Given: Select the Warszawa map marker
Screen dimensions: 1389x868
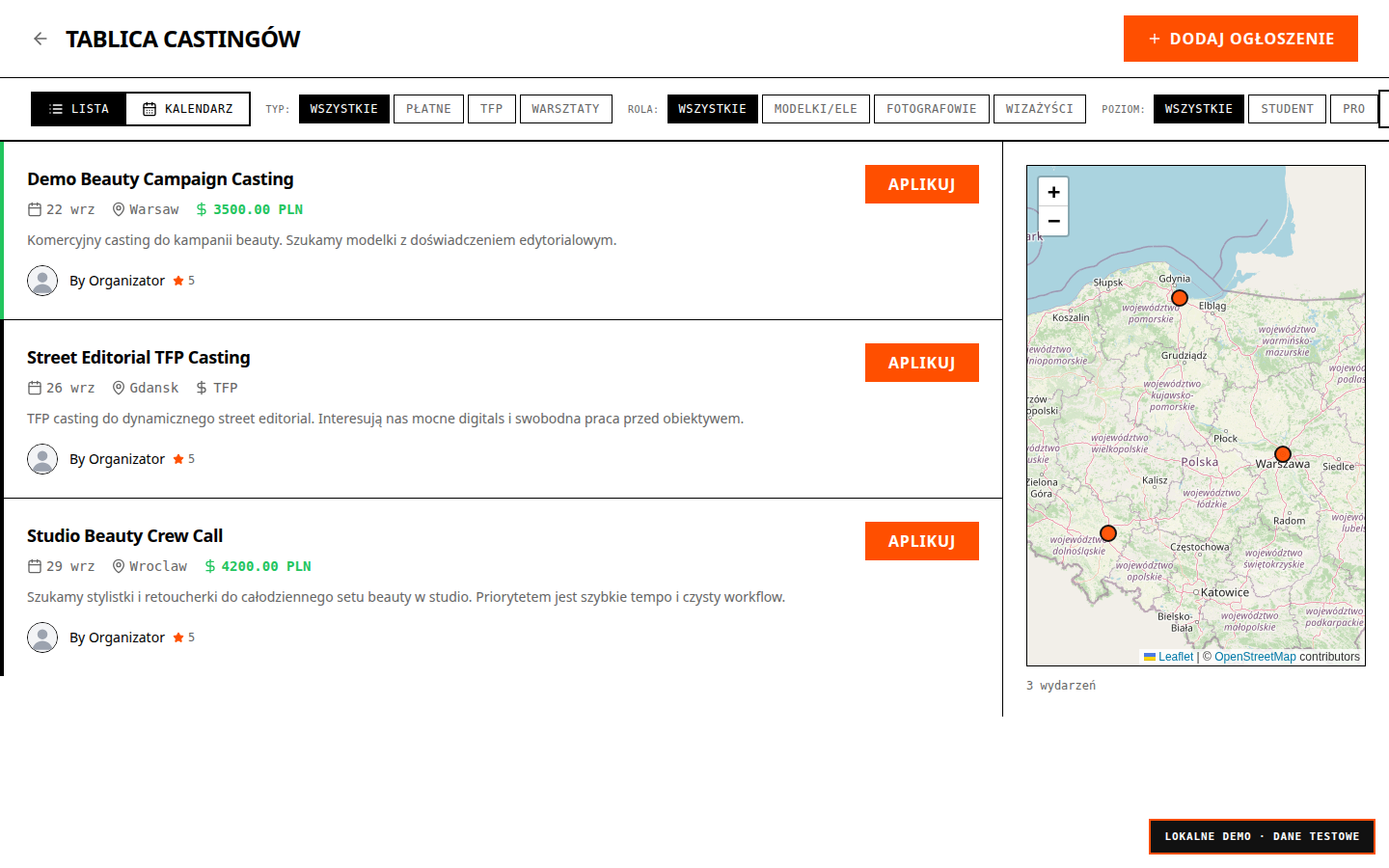Looking at the screenshot, I should [x=1282, y=454].
